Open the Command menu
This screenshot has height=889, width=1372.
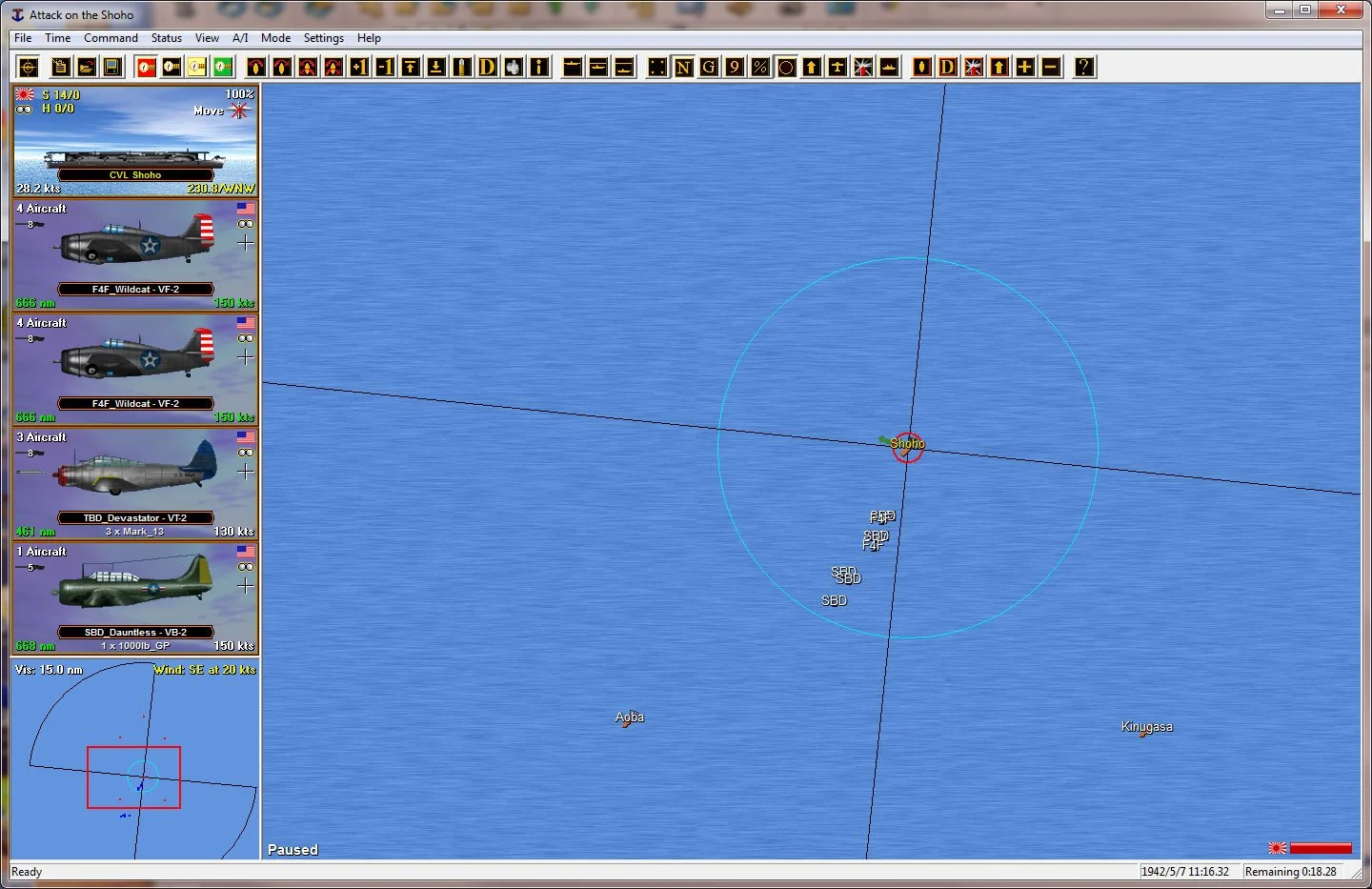click(x=111, y=38)
